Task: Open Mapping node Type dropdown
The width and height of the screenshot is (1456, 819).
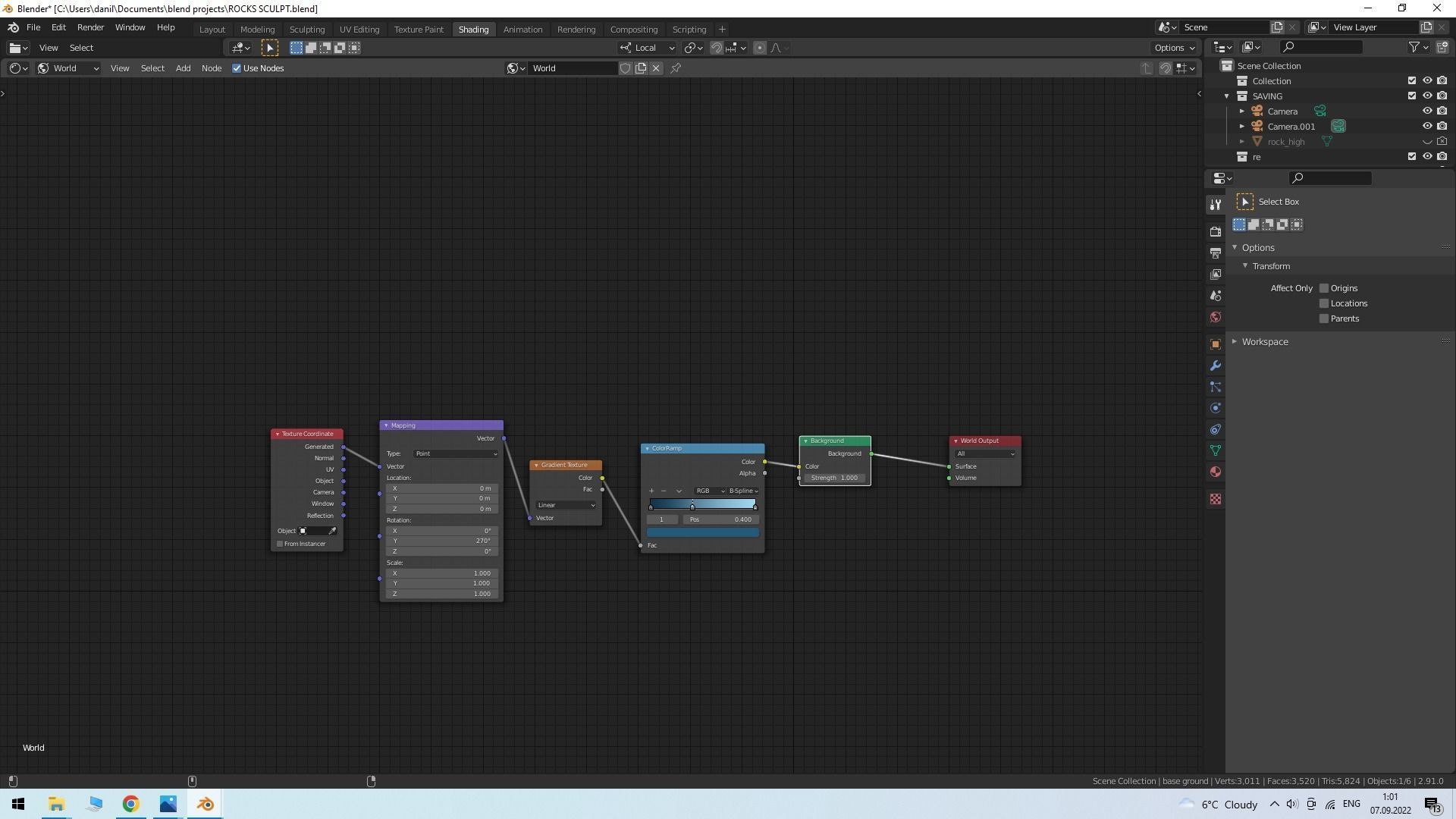Action: tap(456, 453)
